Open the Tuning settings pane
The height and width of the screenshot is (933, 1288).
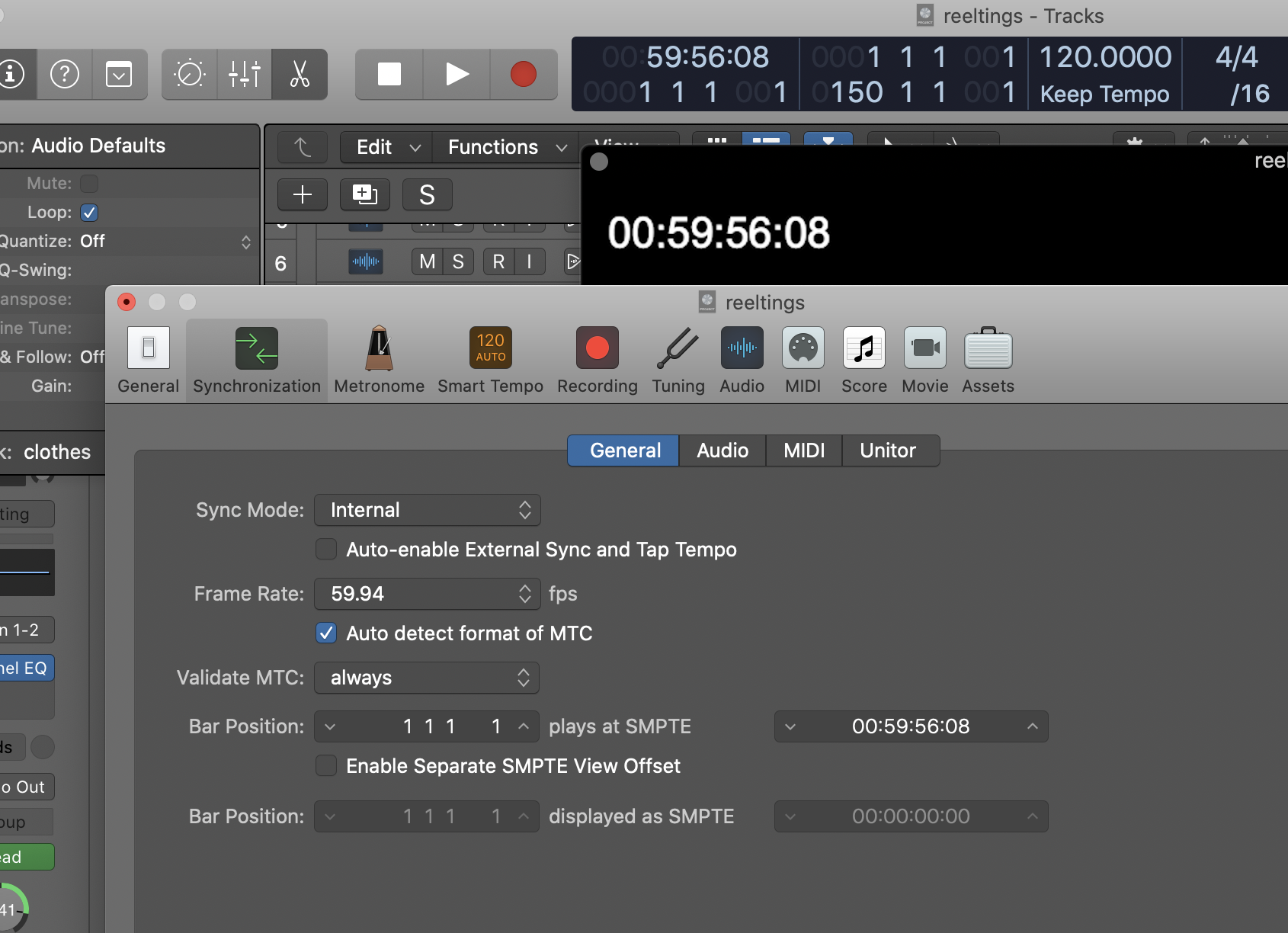click(x=677, y=360)
